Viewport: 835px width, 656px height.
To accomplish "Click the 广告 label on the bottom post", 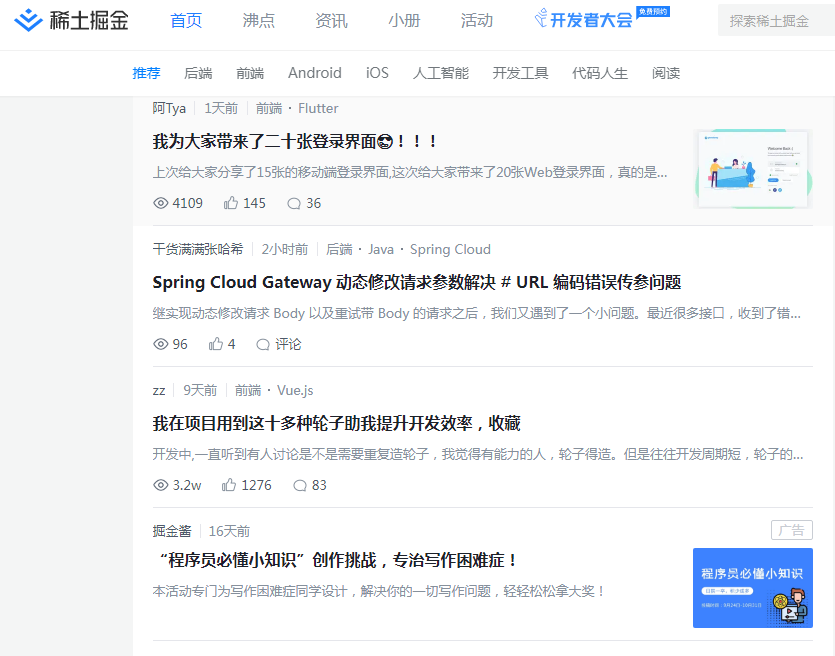I will pyautogui.click(x=791, y=530).
